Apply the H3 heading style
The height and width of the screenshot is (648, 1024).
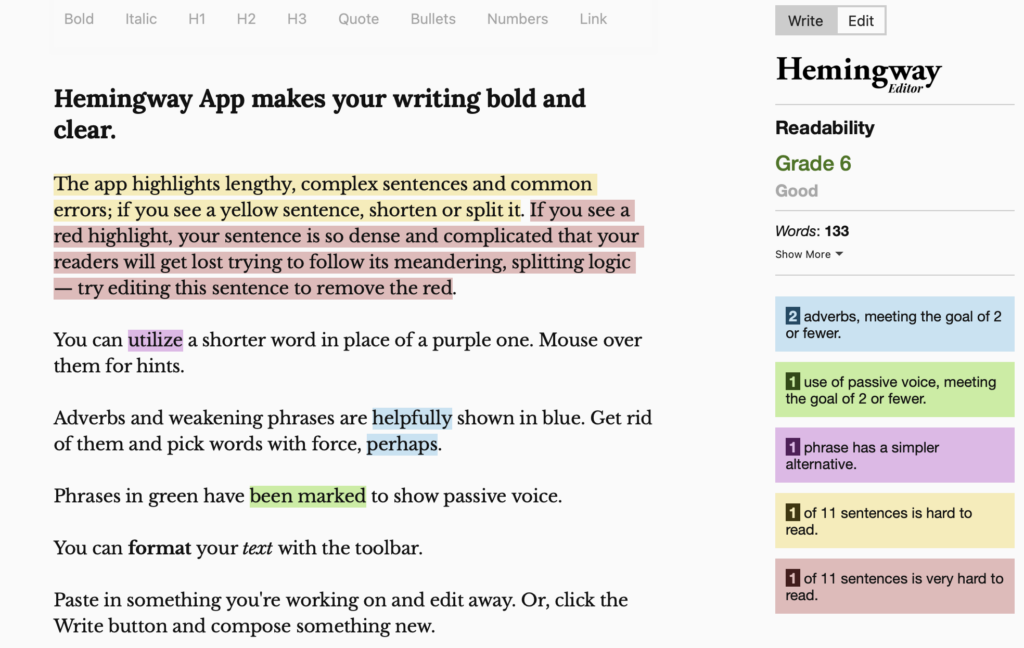(x=296, y=19)
